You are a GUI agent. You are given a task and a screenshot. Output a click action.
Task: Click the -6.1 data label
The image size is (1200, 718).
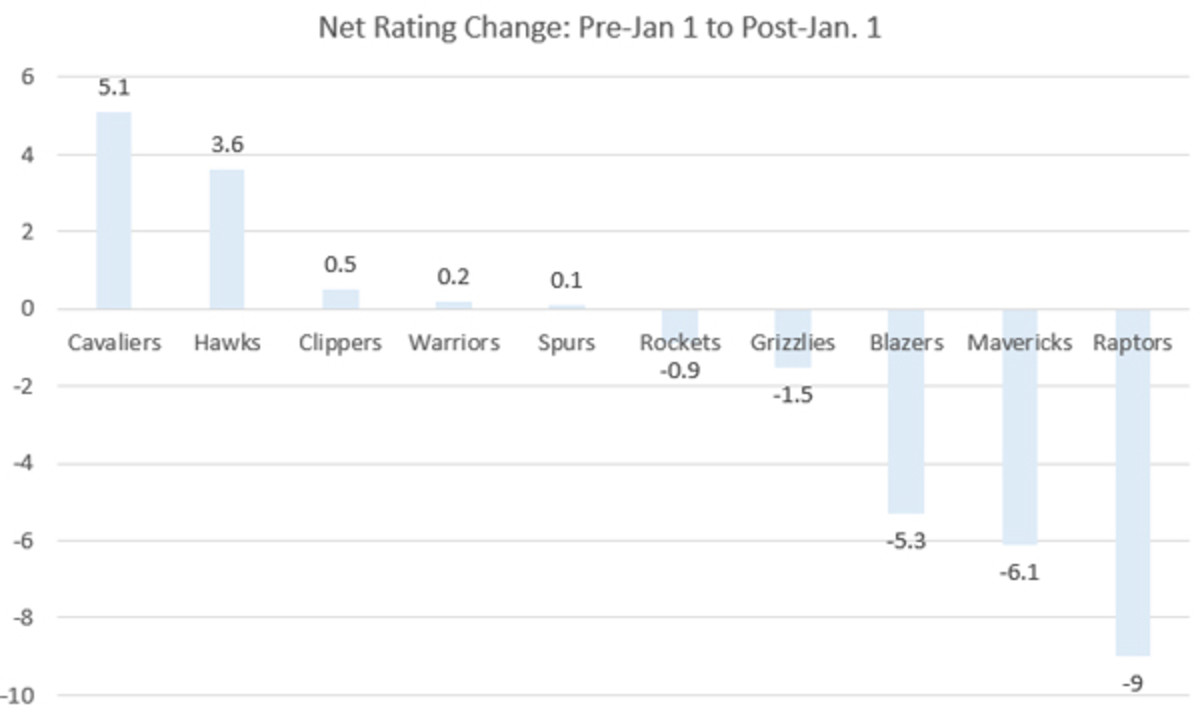pyautogui.click(x=1019, y=573)
